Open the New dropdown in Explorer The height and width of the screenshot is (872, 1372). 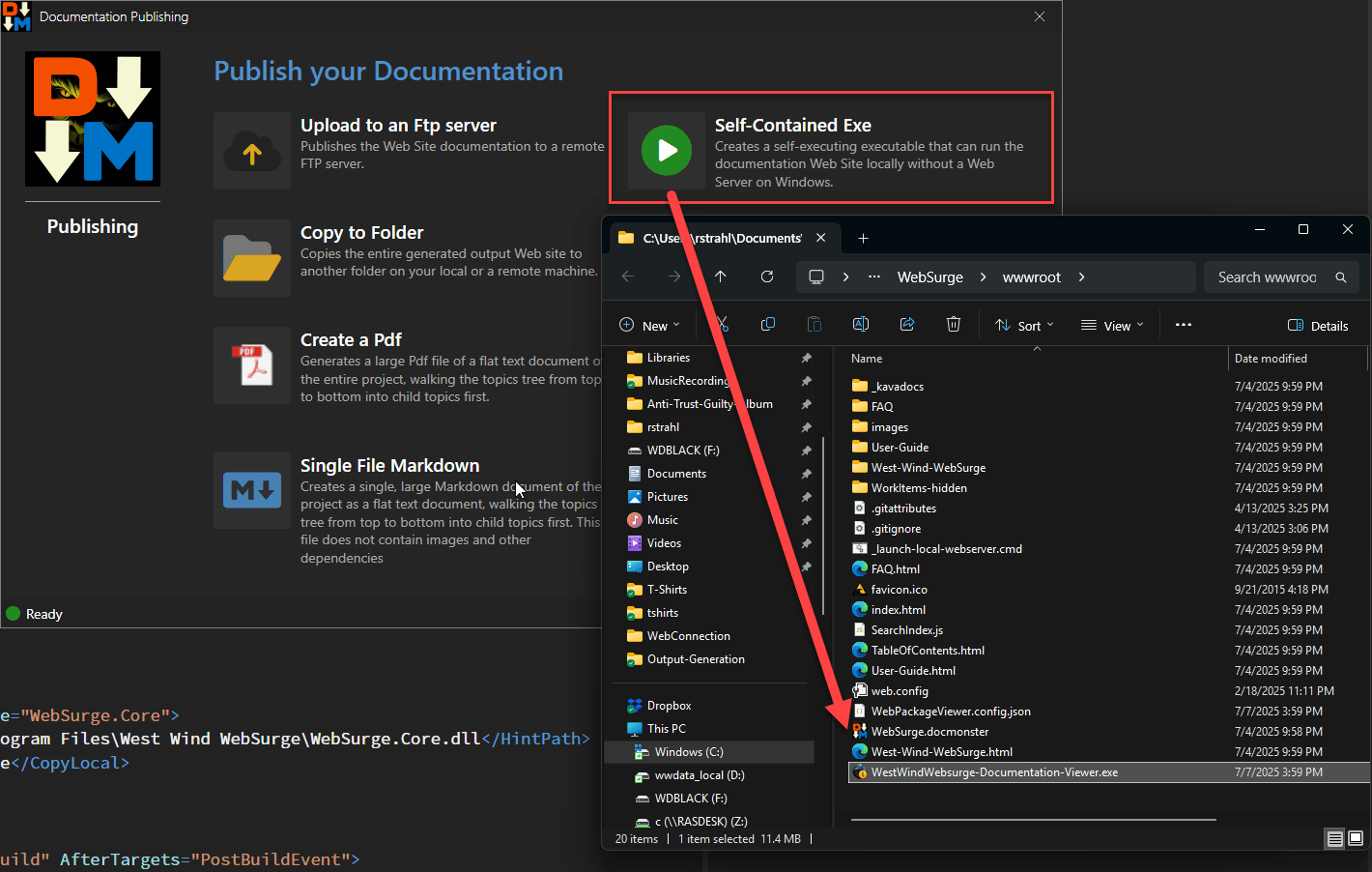point(649,326)
